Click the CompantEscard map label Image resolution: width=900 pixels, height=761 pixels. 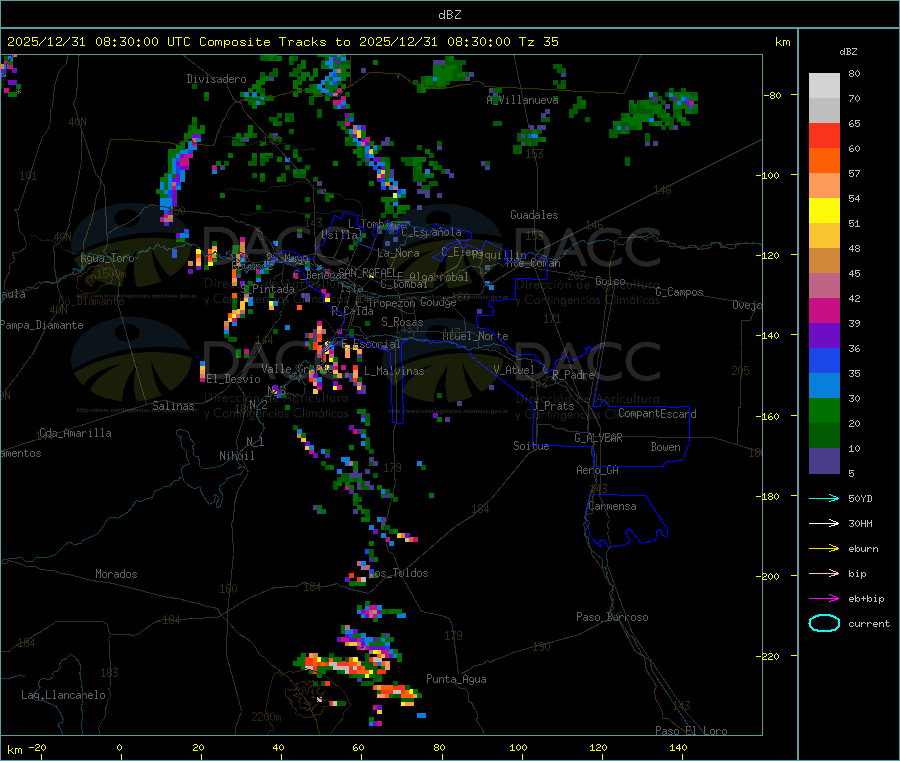pos(657,414)
